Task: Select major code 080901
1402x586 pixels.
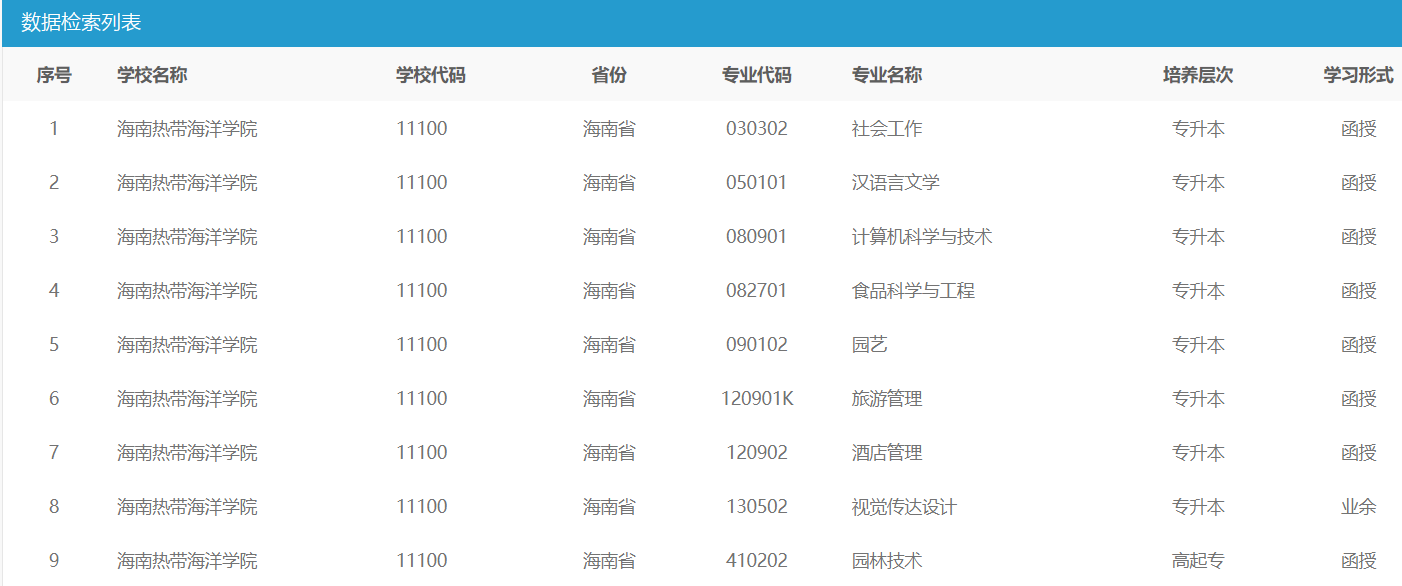Action: 757,237
